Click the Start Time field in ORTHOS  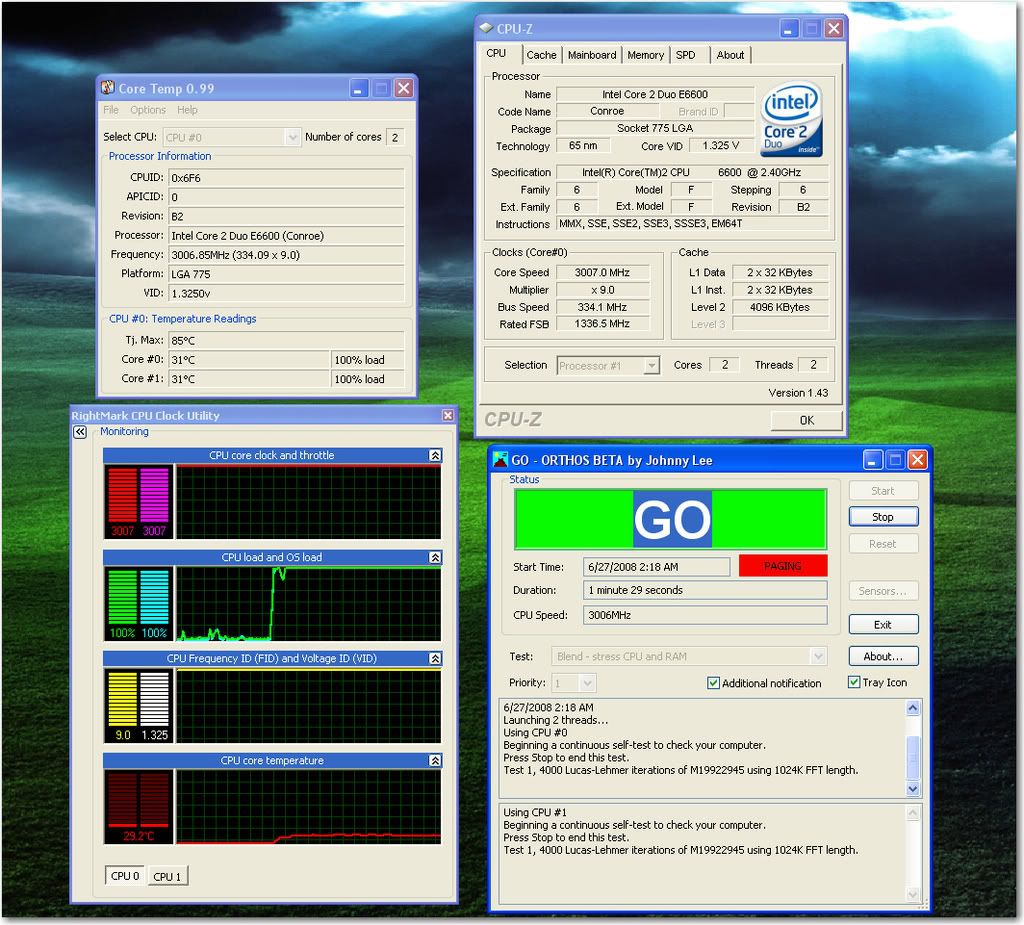[656, 567]
